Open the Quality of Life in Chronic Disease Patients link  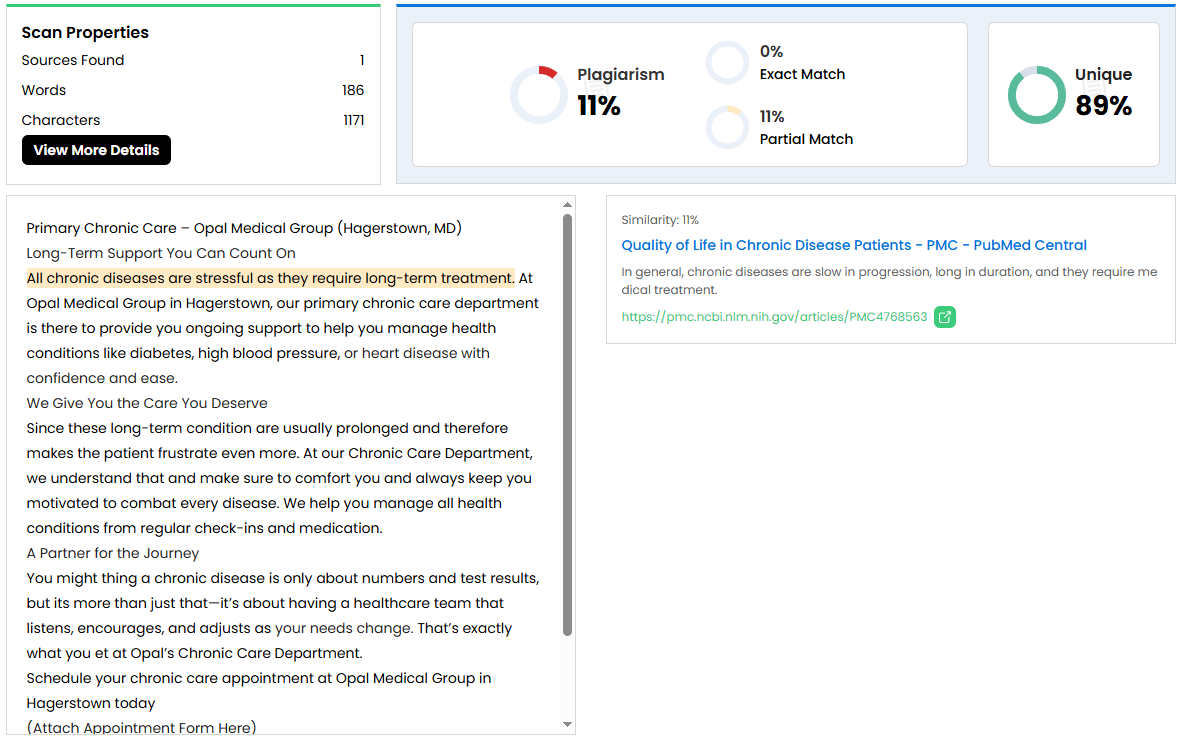pos(853,245)
